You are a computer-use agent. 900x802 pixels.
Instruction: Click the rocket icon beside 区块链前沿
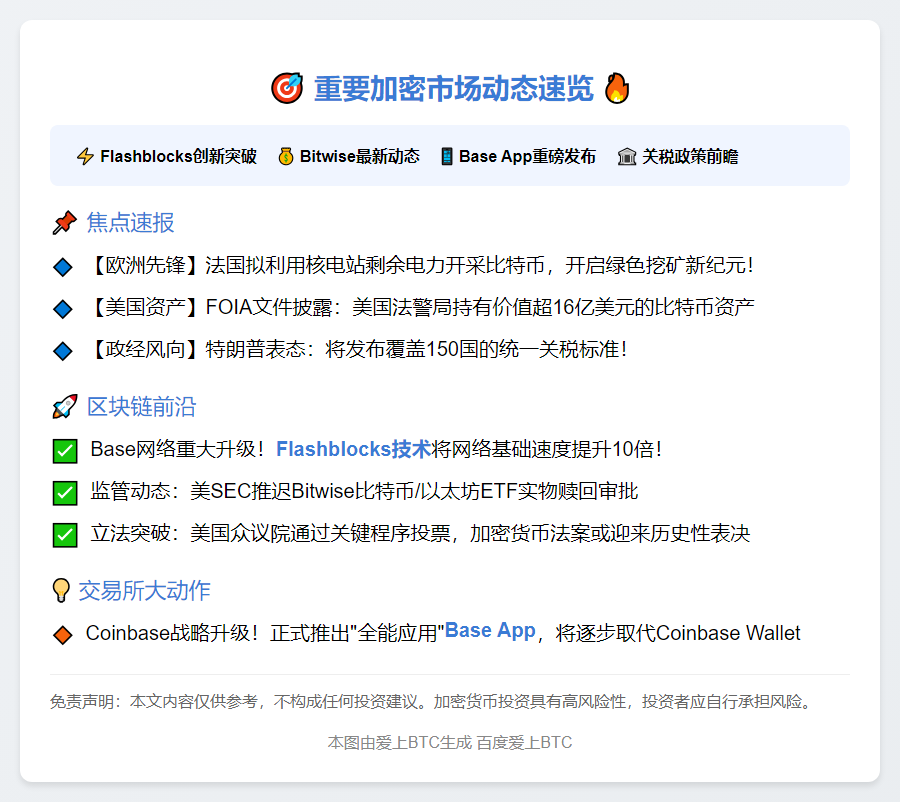[x=64, y=407]
